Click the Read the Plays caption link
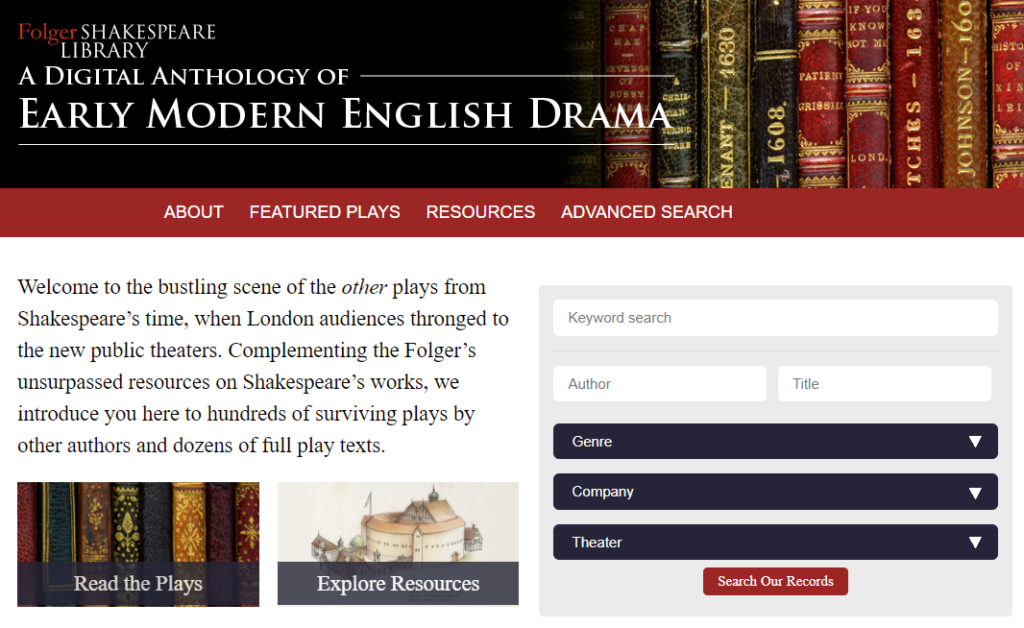The height and width of the screenshot is (628, 1024). click(138, 584)
